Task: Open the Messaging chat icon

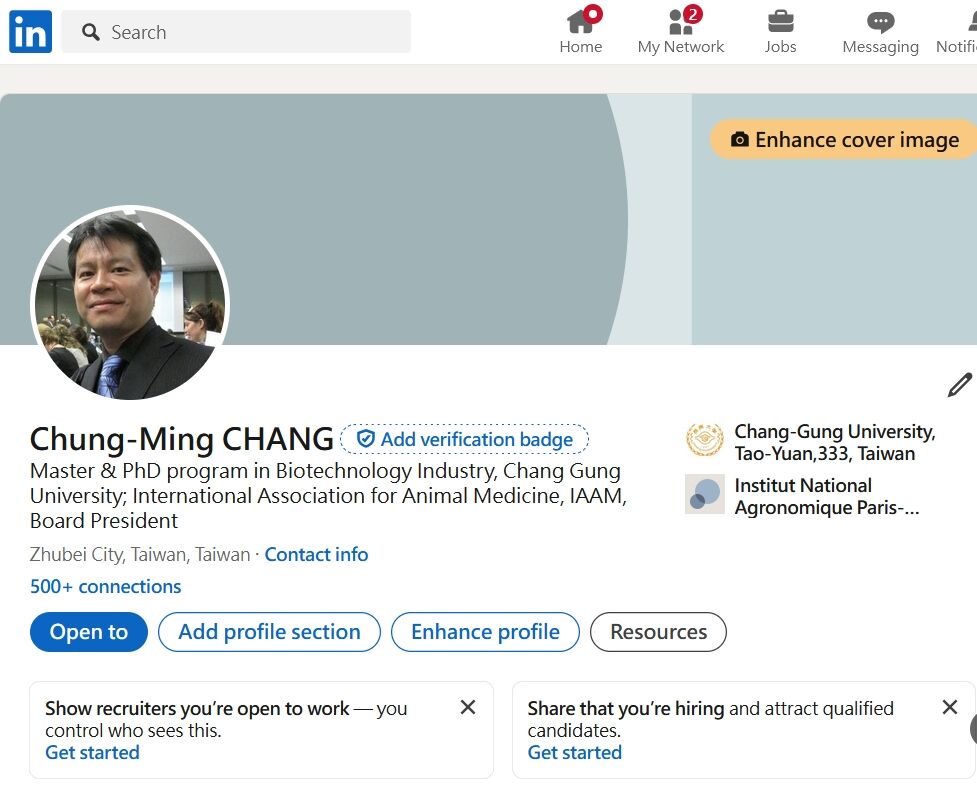Action: [x=880, y=23]
